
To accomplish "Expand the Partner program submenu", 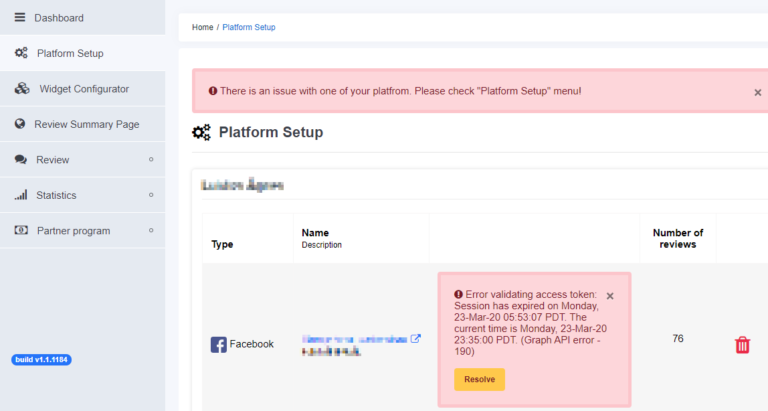I will click(151, 231).
